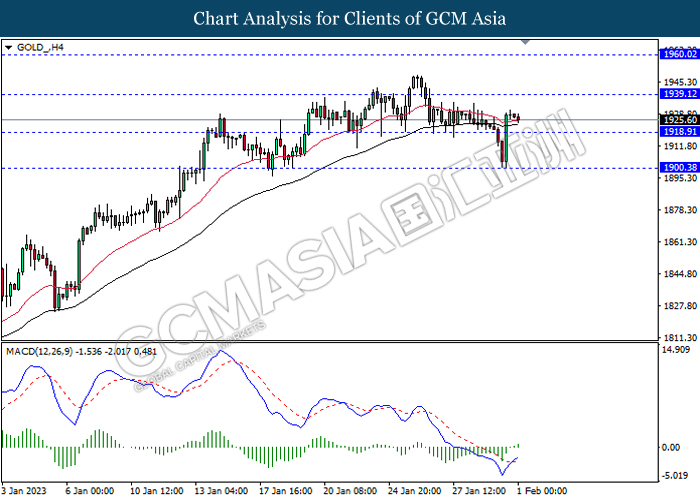
Task: Click the 6 Jan 00:00 date label
Action: pos(89,491)
